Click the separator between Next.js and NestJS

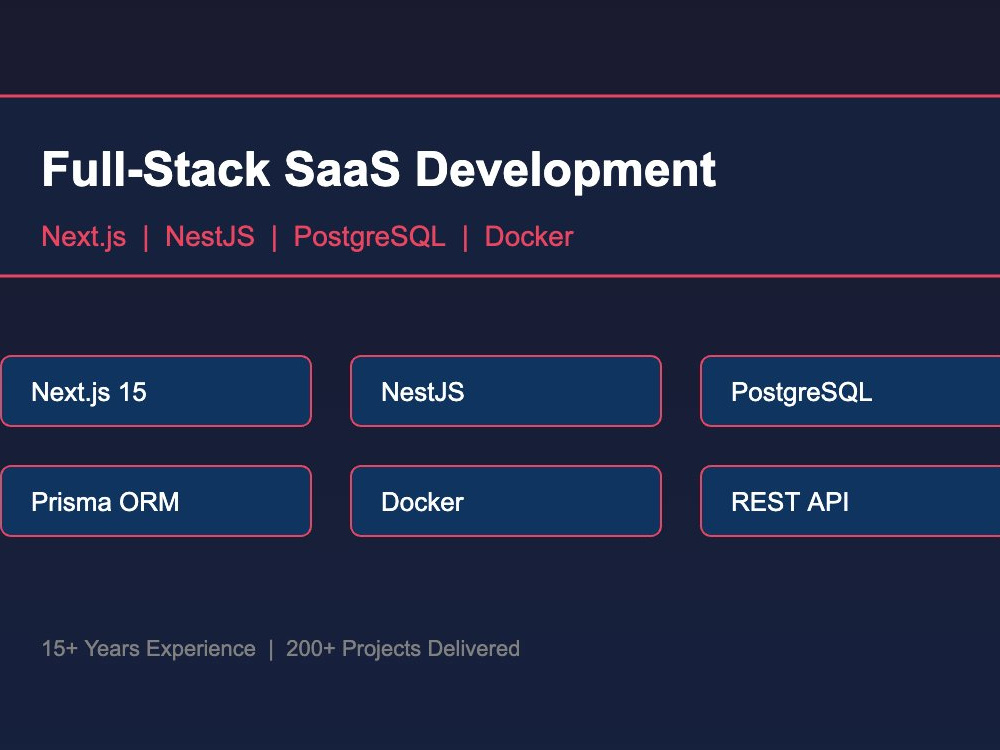[x=146, y=238]
